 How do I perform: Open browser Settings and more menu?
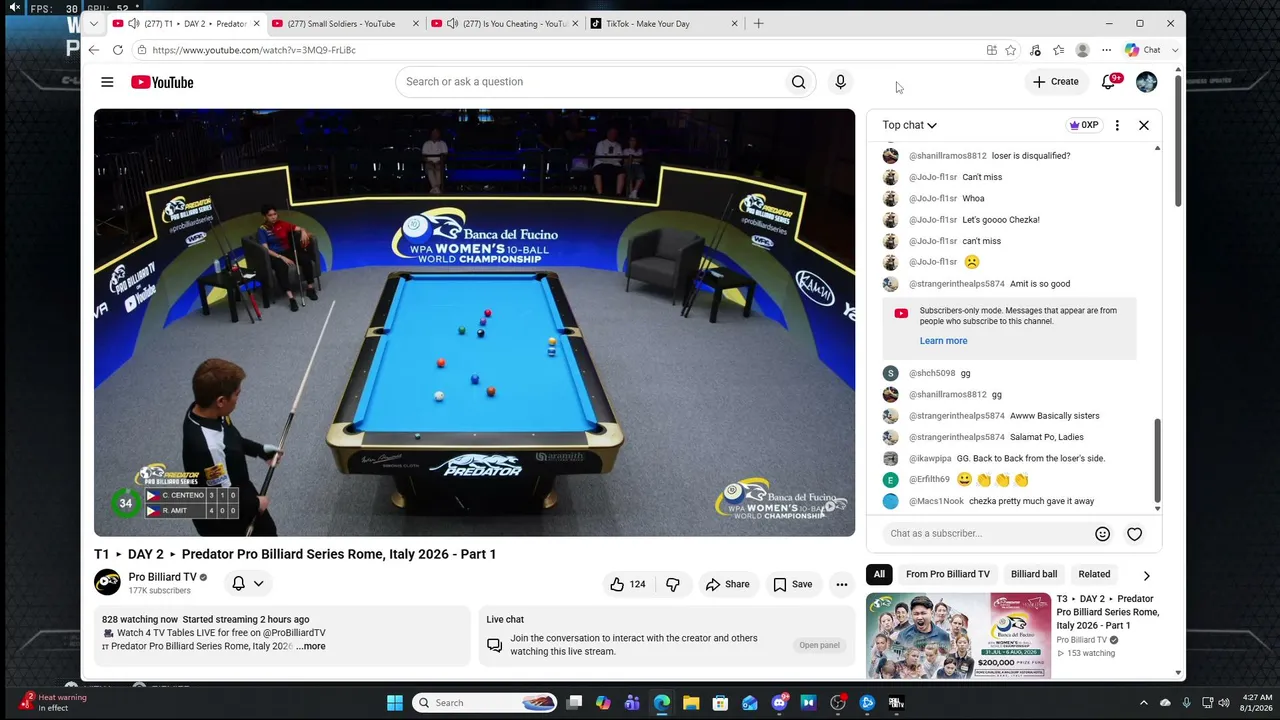[1106, 50]
